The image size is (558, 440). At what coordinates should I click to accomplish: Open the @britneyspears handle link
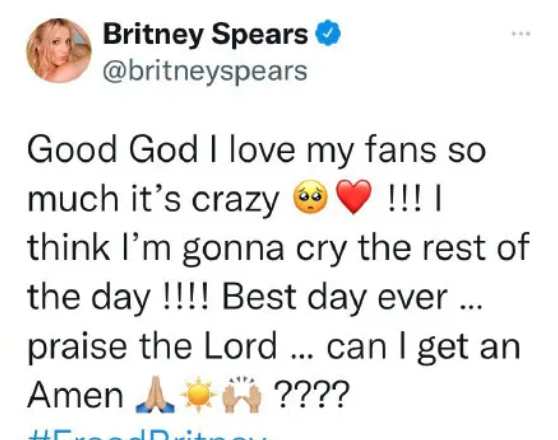click(205, 71)
